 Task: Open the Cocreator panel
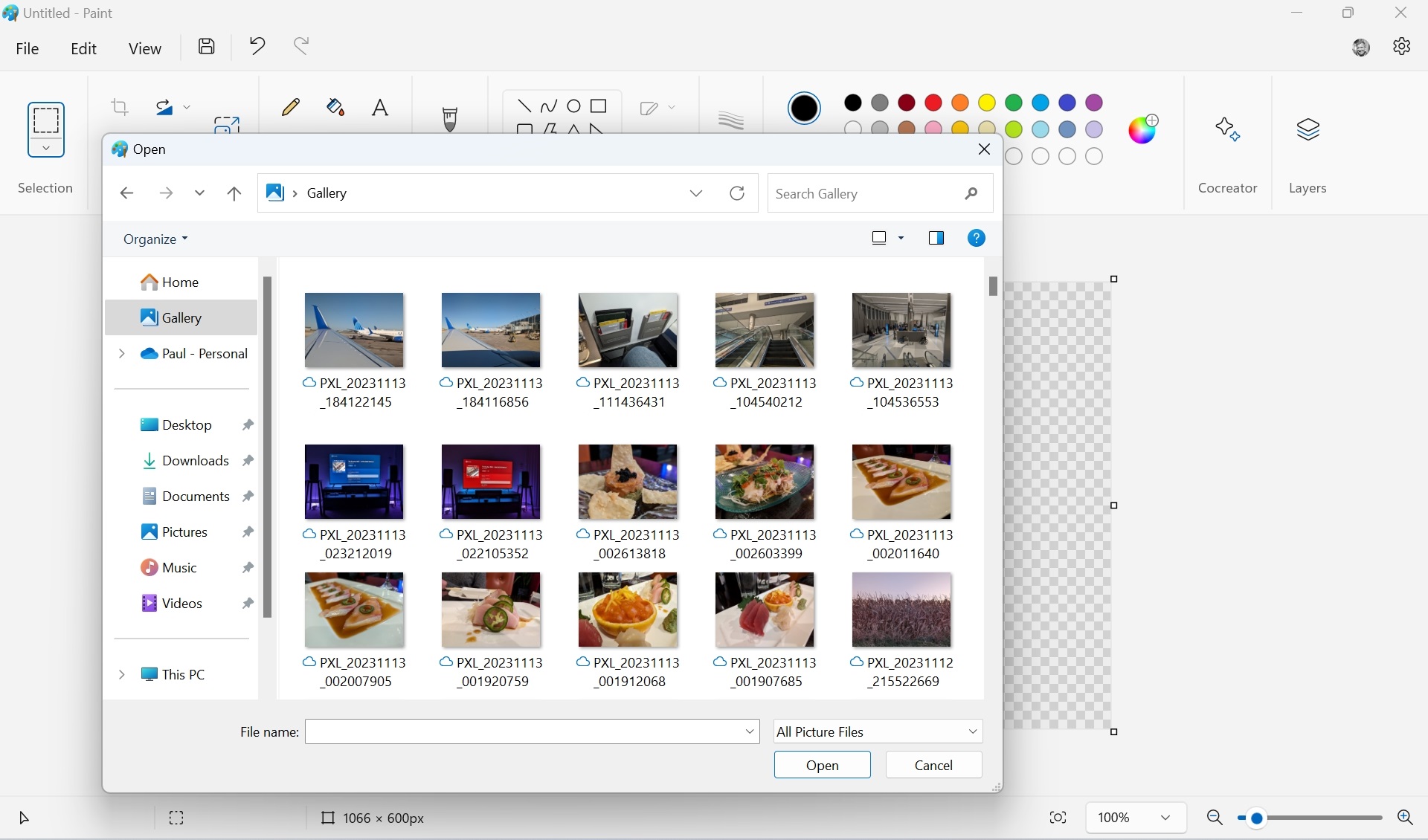click(x=1227, y=131)
